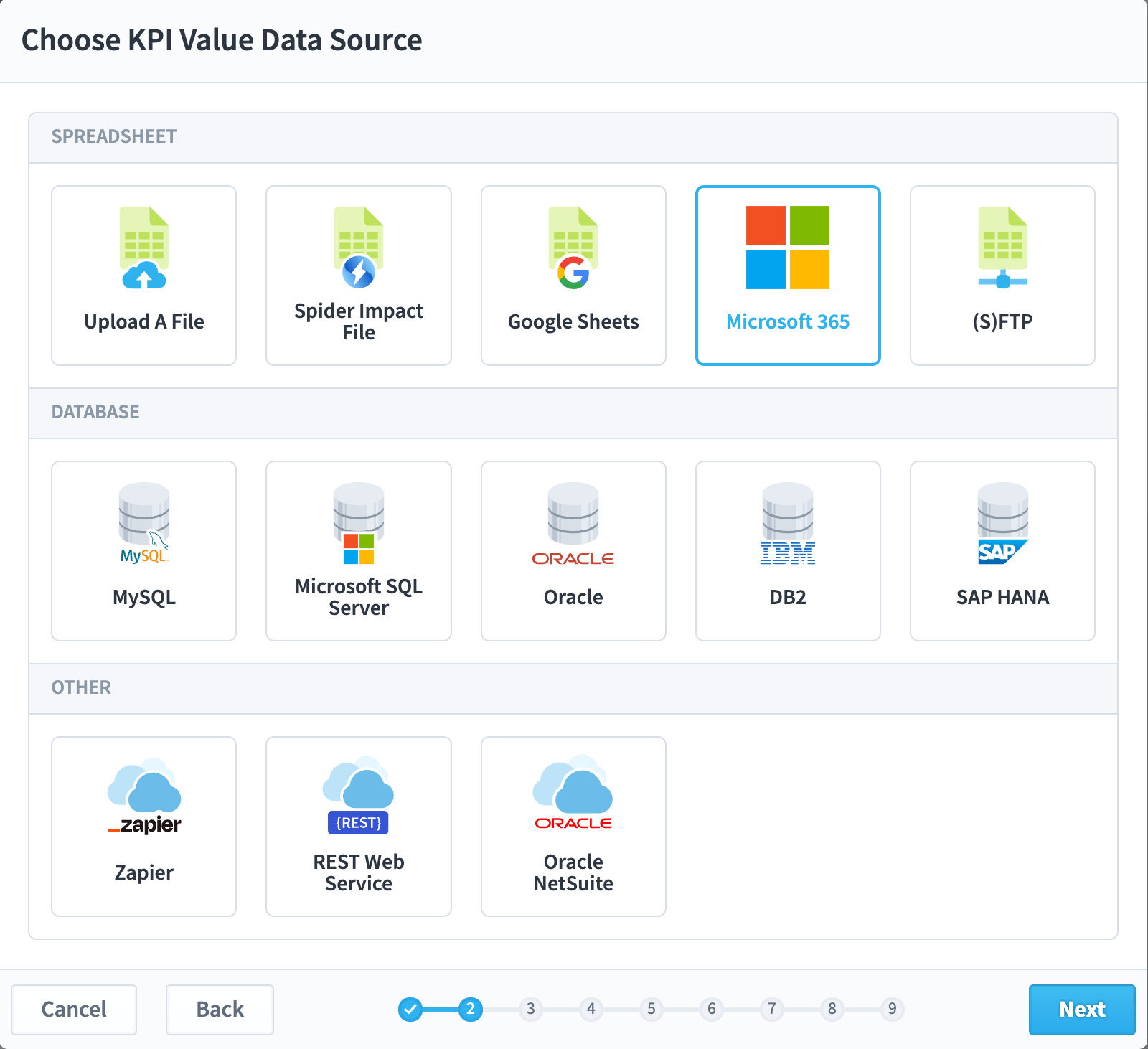Click the SPREADSHEET section header
The image size is (1148, 1049).
[573, 138]
